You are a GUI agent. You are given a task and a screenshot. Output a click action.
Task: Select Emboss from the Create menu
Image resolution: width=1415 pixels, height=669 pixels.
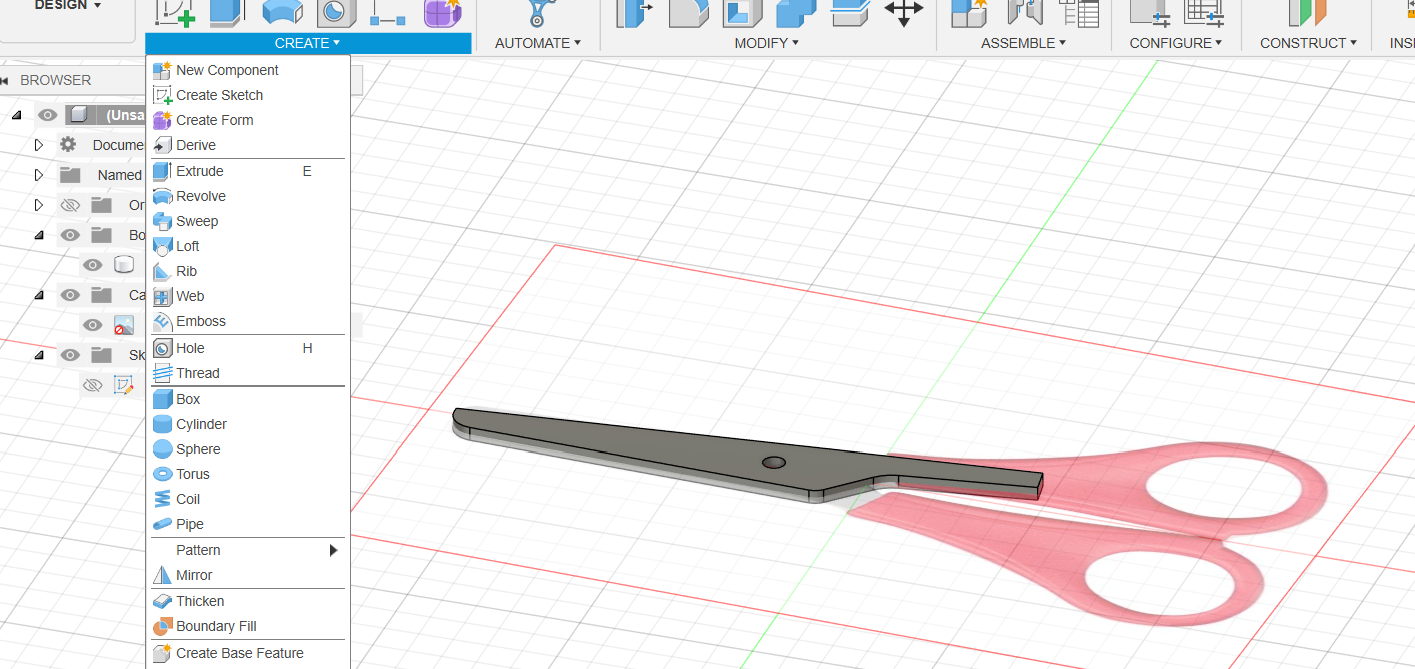point(248,321)
